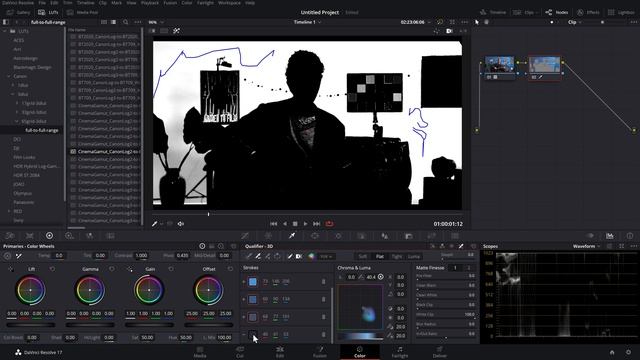Open the Lightbox view

pyautogui.click(x=621, y=12)
